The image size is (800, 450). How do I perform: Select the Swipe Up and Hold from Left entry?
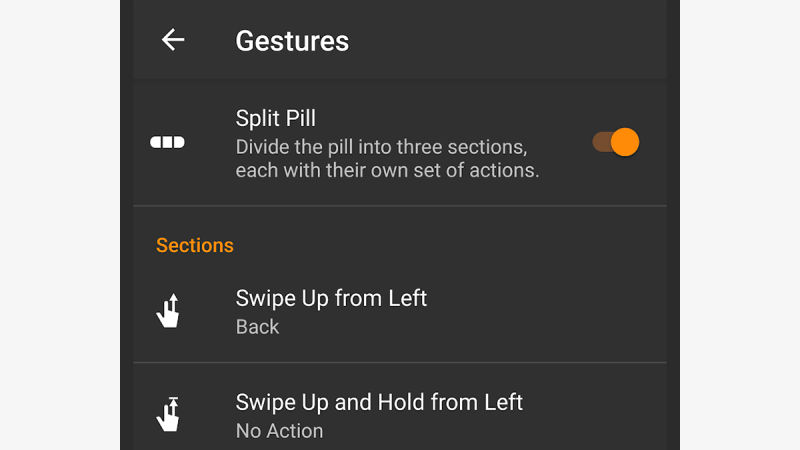[x=400, y=407]
